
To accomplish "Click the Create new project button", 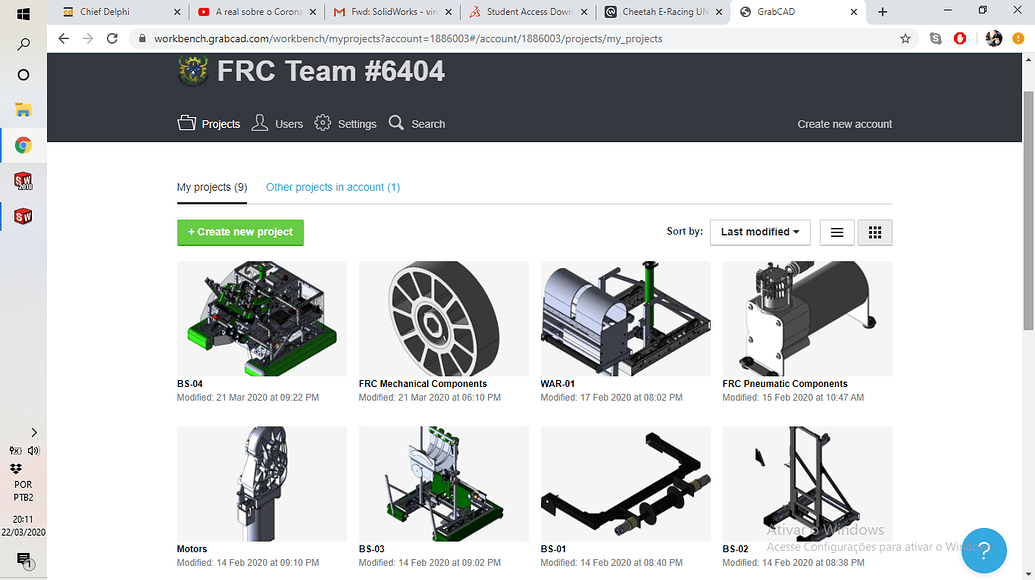I will pos(240,232).
